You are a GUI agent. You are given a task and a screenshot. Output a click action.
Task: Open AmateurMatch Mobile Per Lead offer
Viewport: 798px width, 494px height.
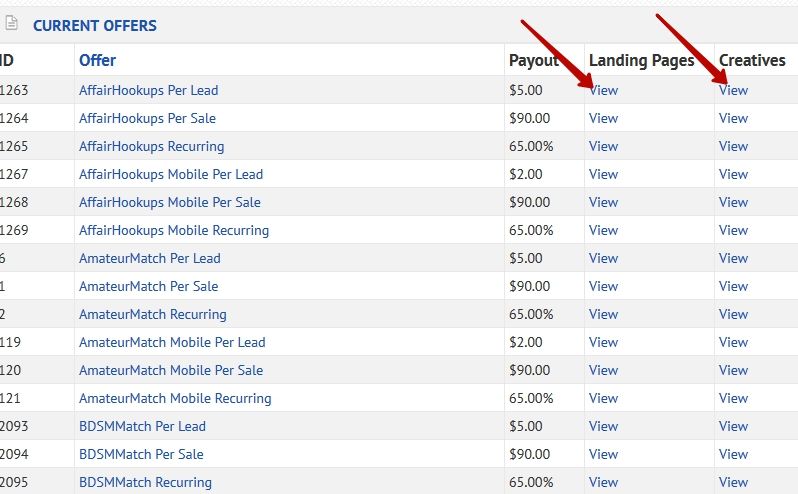click(172, 342)
